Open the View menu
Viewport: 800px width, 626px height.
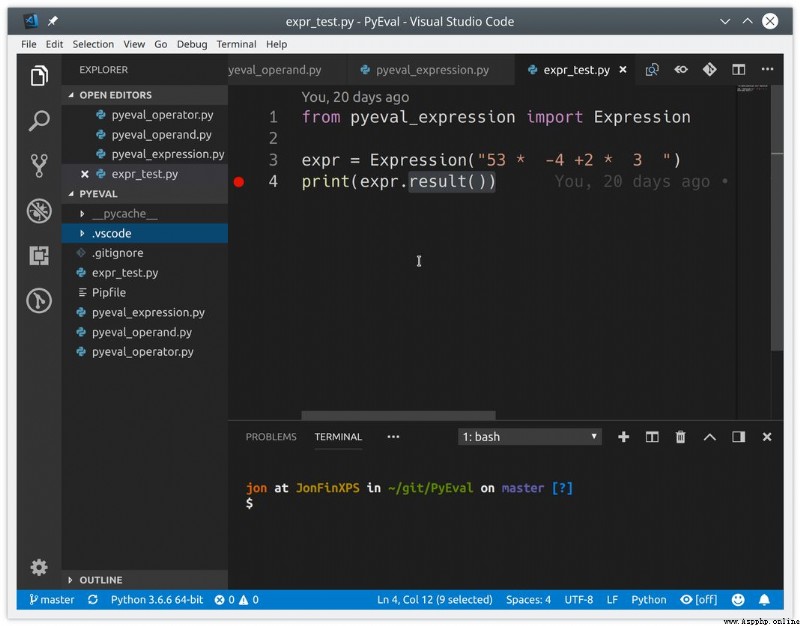[x=134, y=44]
